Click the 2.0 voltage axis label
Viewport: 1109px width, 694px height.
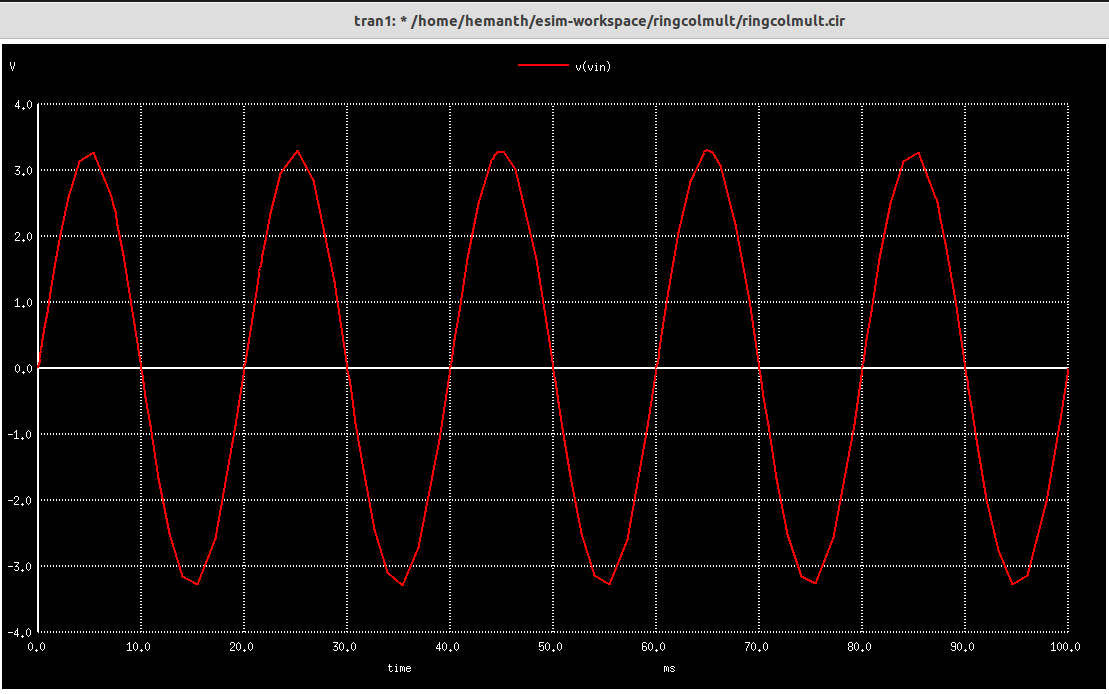21,236
